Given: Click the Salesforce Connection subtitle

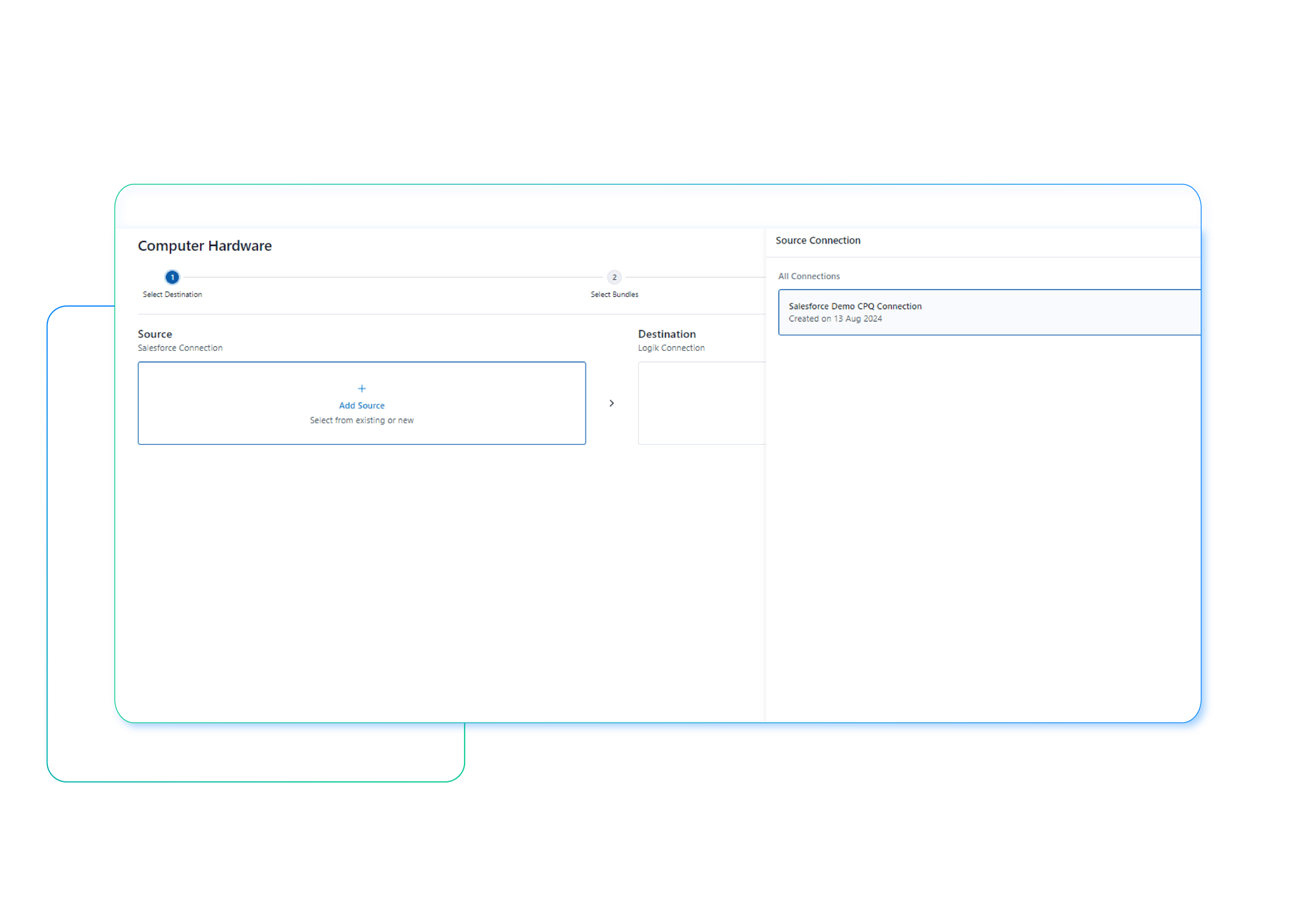Looking at the screenshot, I should pyautogui.click(x=180, y=348).
